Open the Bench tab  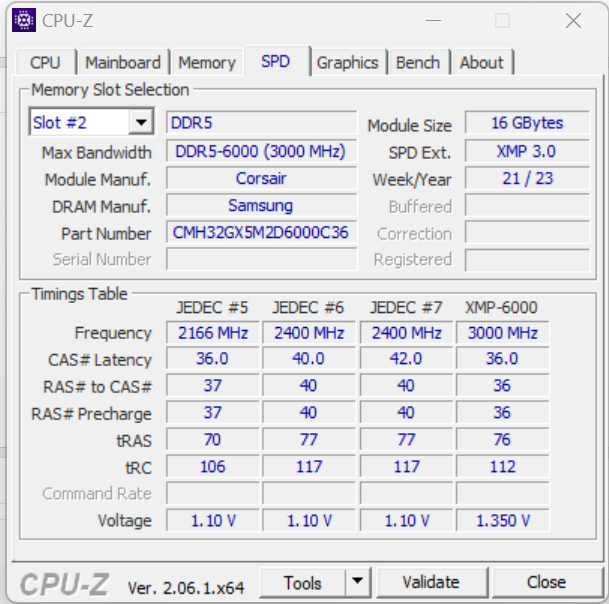418,63
